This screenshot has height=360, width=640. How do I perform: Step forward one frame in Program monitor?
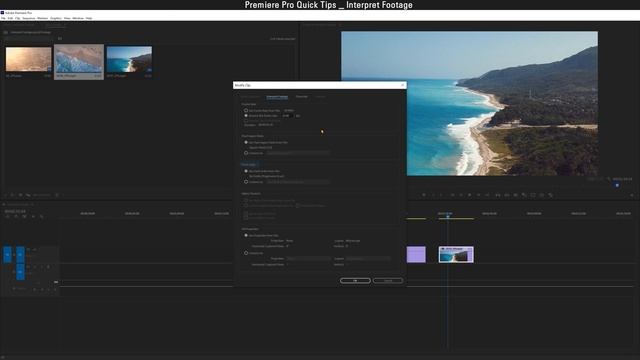[478, 195]
